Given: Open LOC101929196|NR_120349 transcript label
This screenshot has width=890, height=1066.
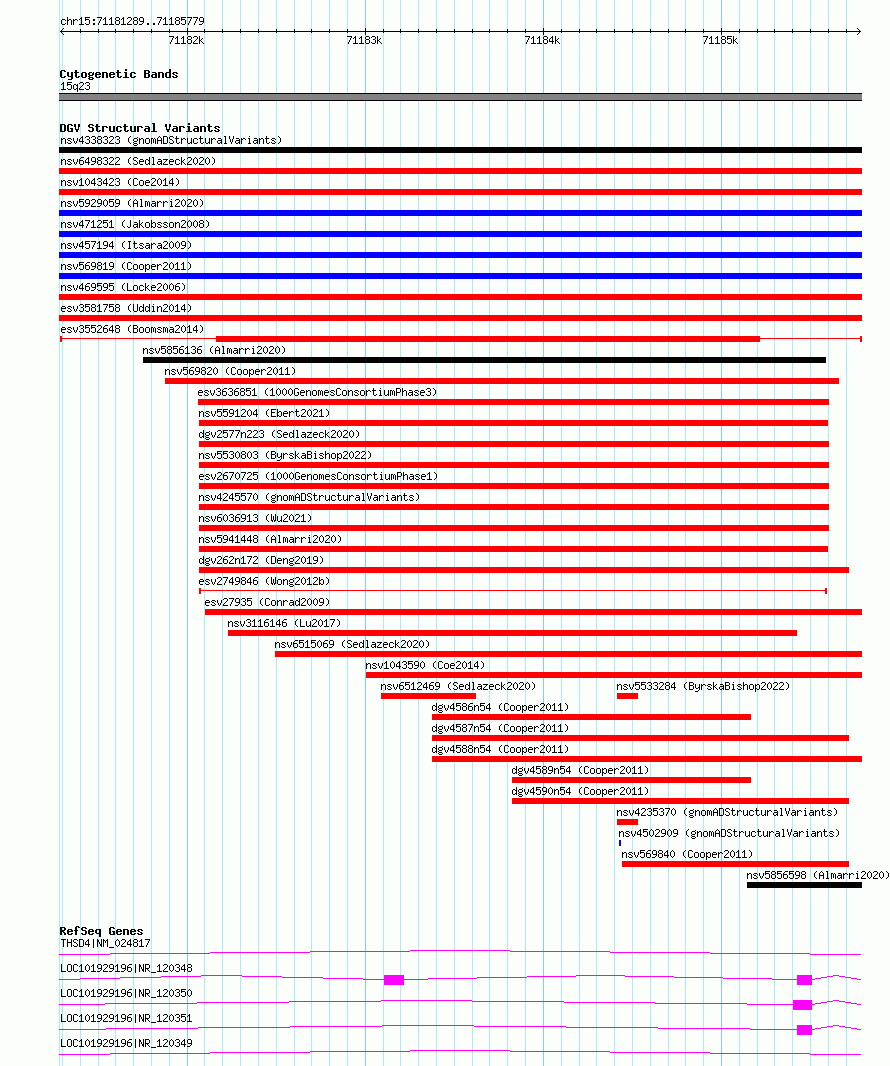Looking at the screenshot, I should click(x=126, y=1046).
